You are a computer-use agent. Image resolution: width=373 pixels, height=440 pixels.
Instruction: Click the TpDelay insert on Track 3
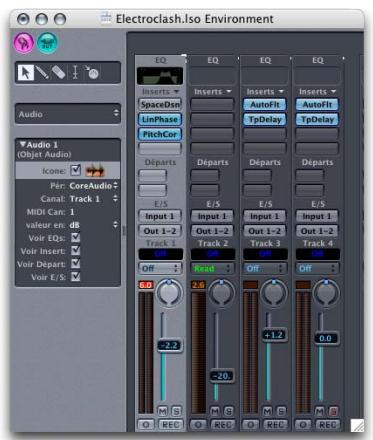tap(265, 119)
